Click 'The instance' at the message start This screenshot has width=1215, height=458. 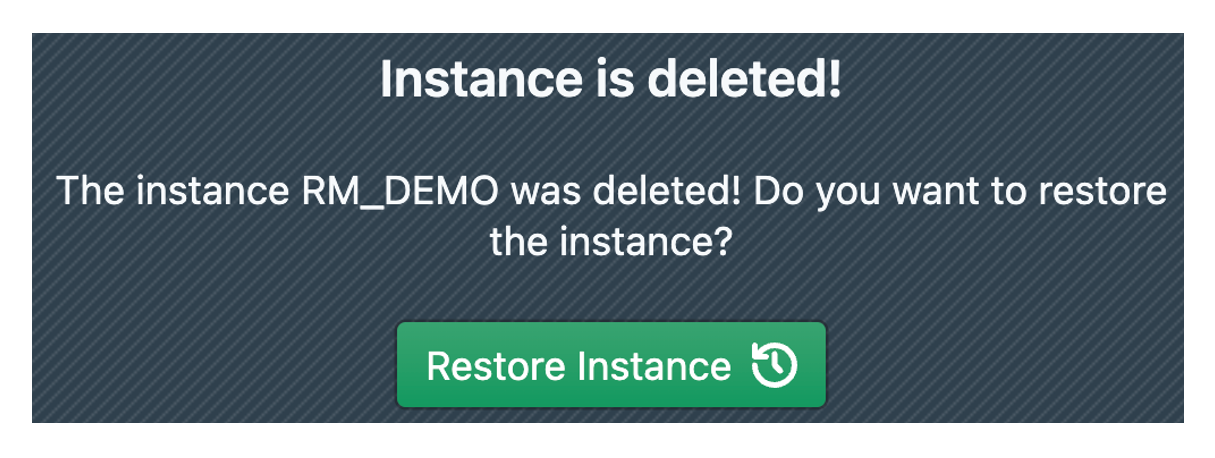click(173, 190)
